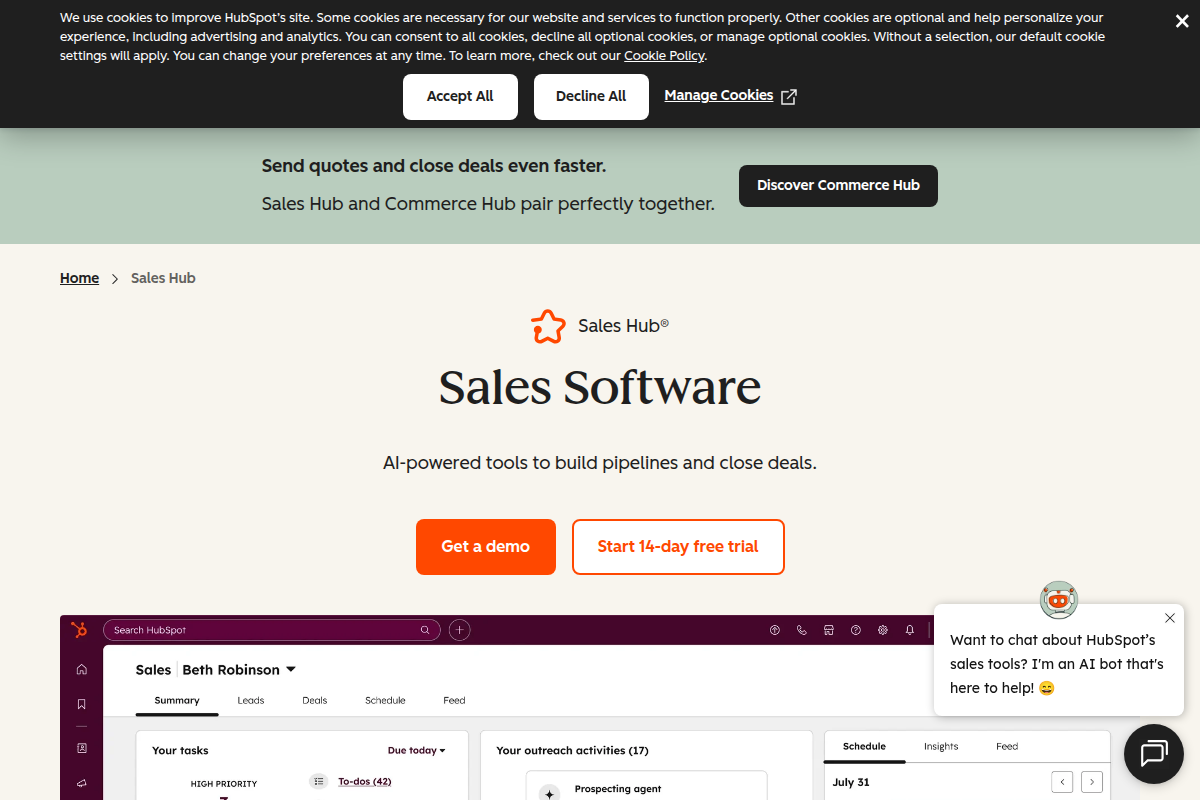This screenshot has width=1200, height=800.
Task: Switch to the Deals tab
Action: click(315, 701)
